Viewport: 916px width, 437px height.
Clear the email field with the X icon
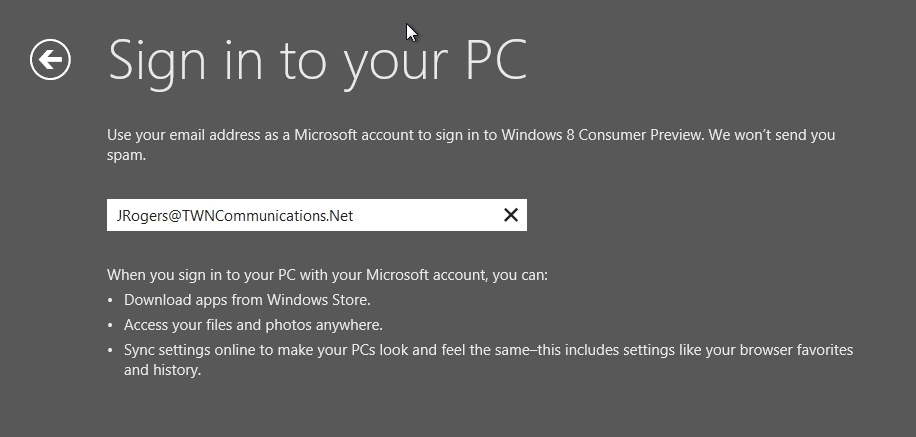[511, 215]
